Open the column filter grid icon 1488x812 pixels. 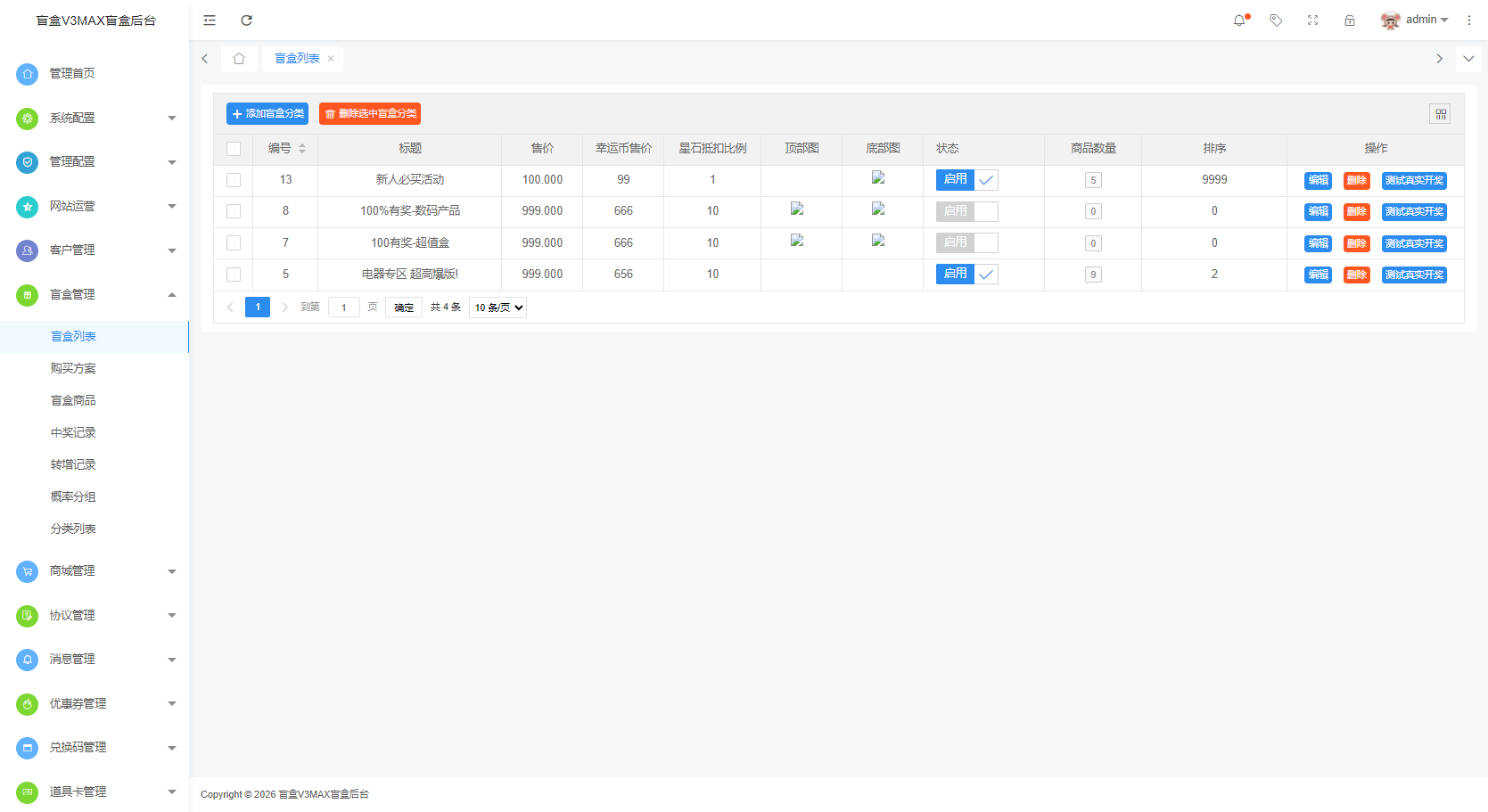[1440, 114]
